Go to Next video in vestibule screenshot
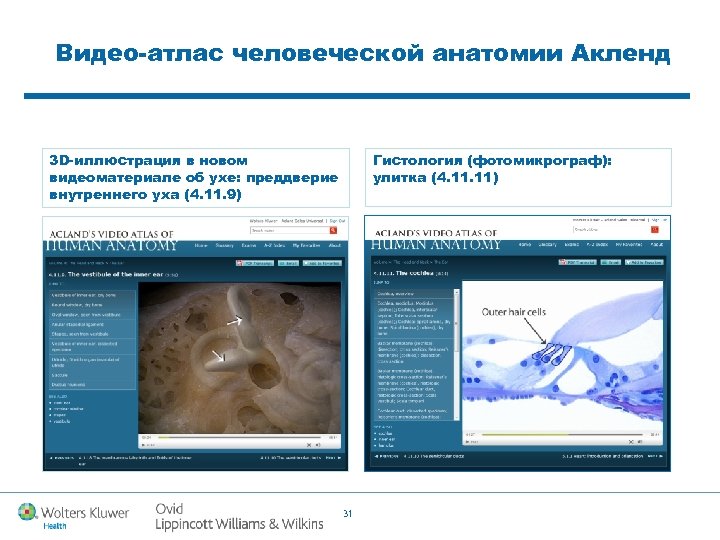The height and width of the screenshot is (540, 720). pos(333,458)
